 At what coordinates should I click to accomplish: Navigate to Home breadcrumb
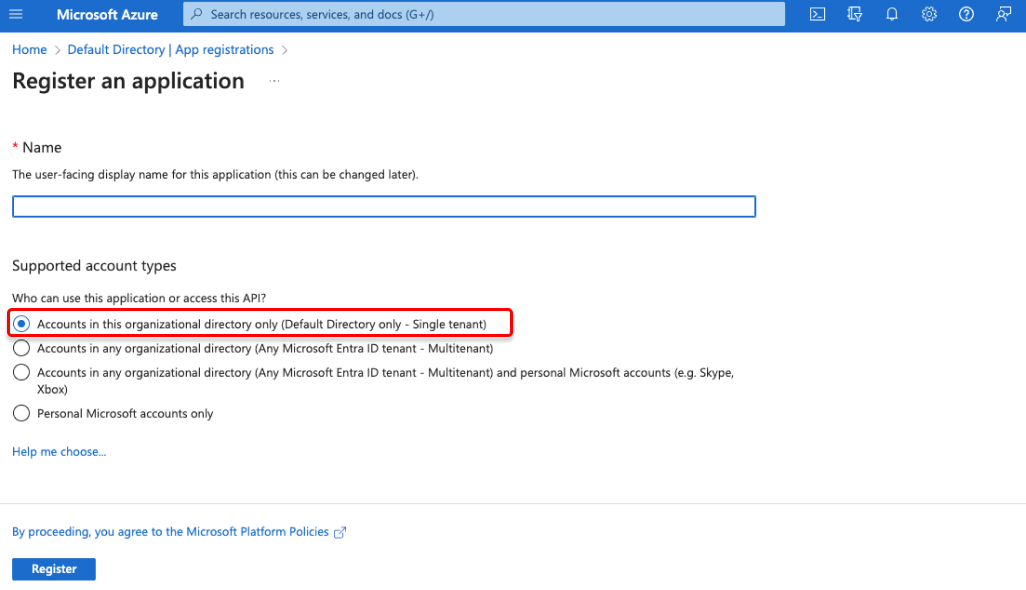coord(29,49)
